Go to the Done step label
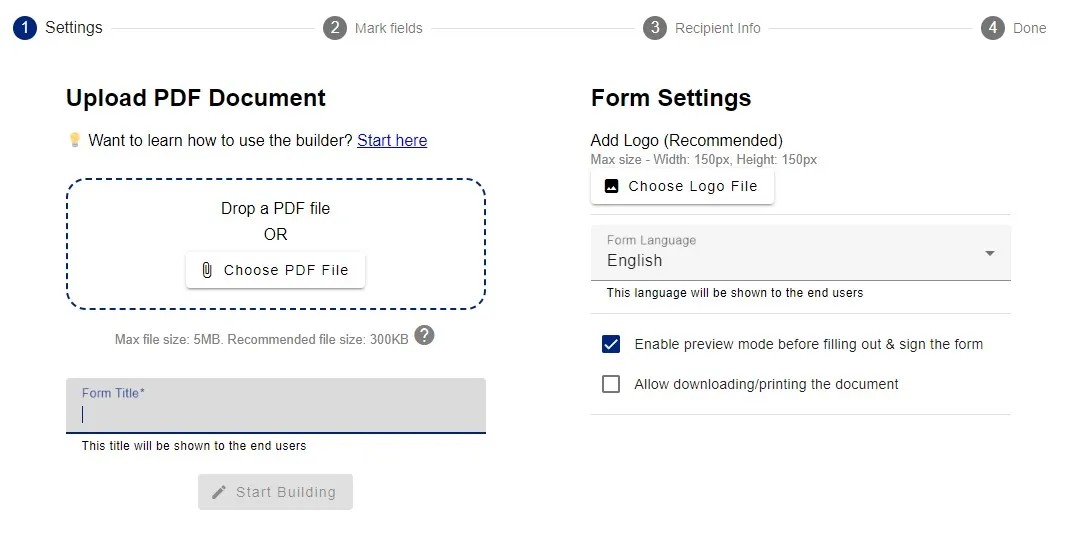The width and height of the screenshot is (1072, 541). click(1030, 28)
